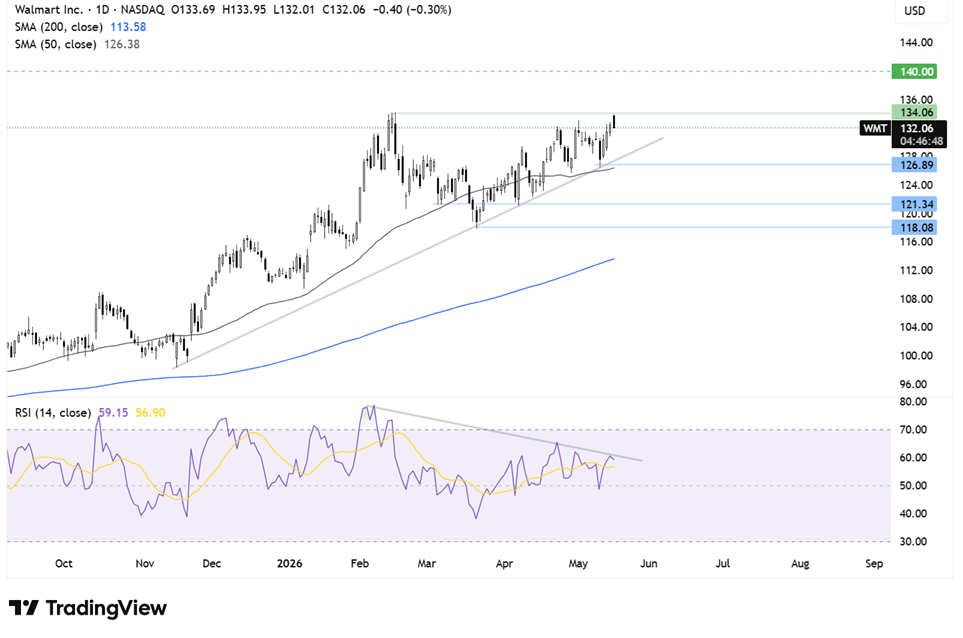Click the 2026 date axis label

(x=290, y=563)
